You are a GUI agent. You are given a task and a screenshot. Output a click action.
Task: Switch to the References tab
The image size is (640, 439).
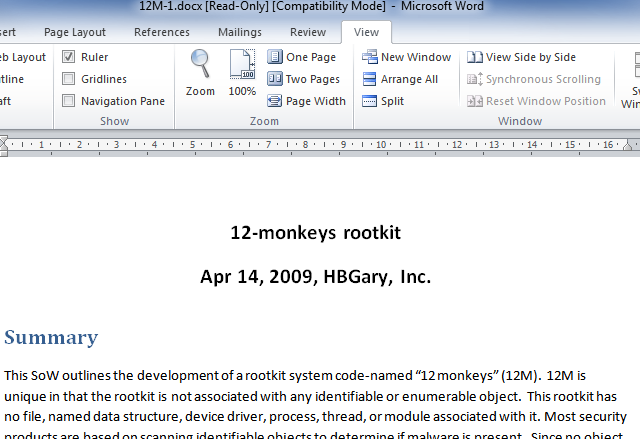click(x=162, y=32)
